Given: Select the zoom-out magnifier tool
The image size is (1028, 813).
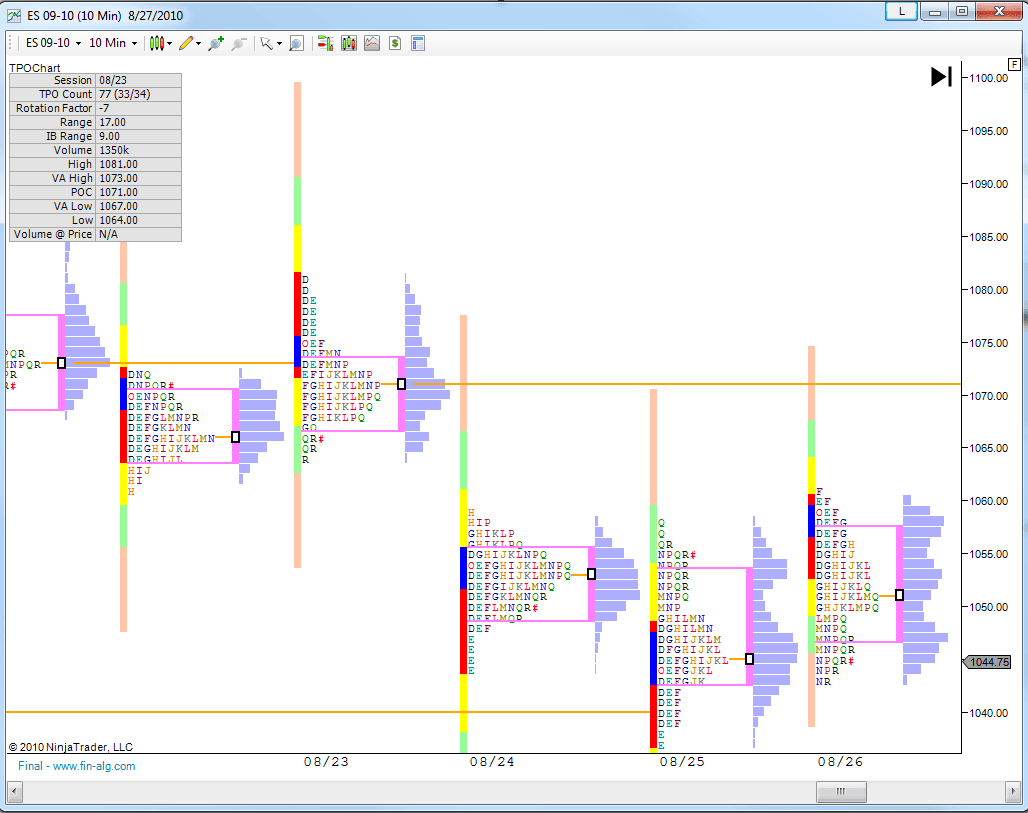Looking at the screenshot, I should click(x=238, y=43).
